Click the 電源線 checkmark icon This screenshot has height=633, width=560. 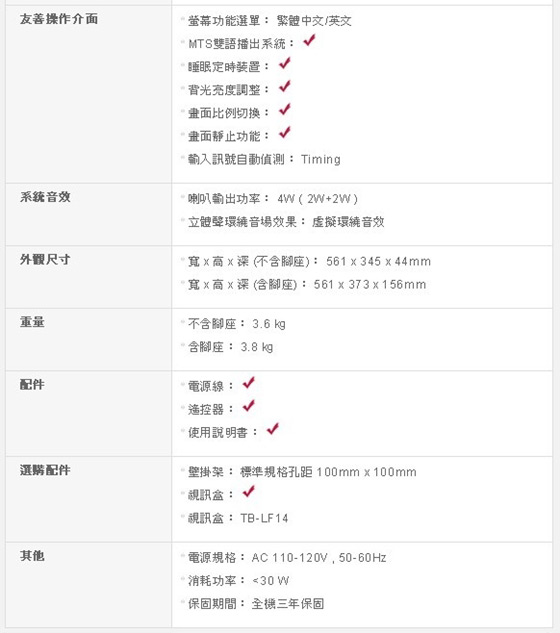coord(249,382)
